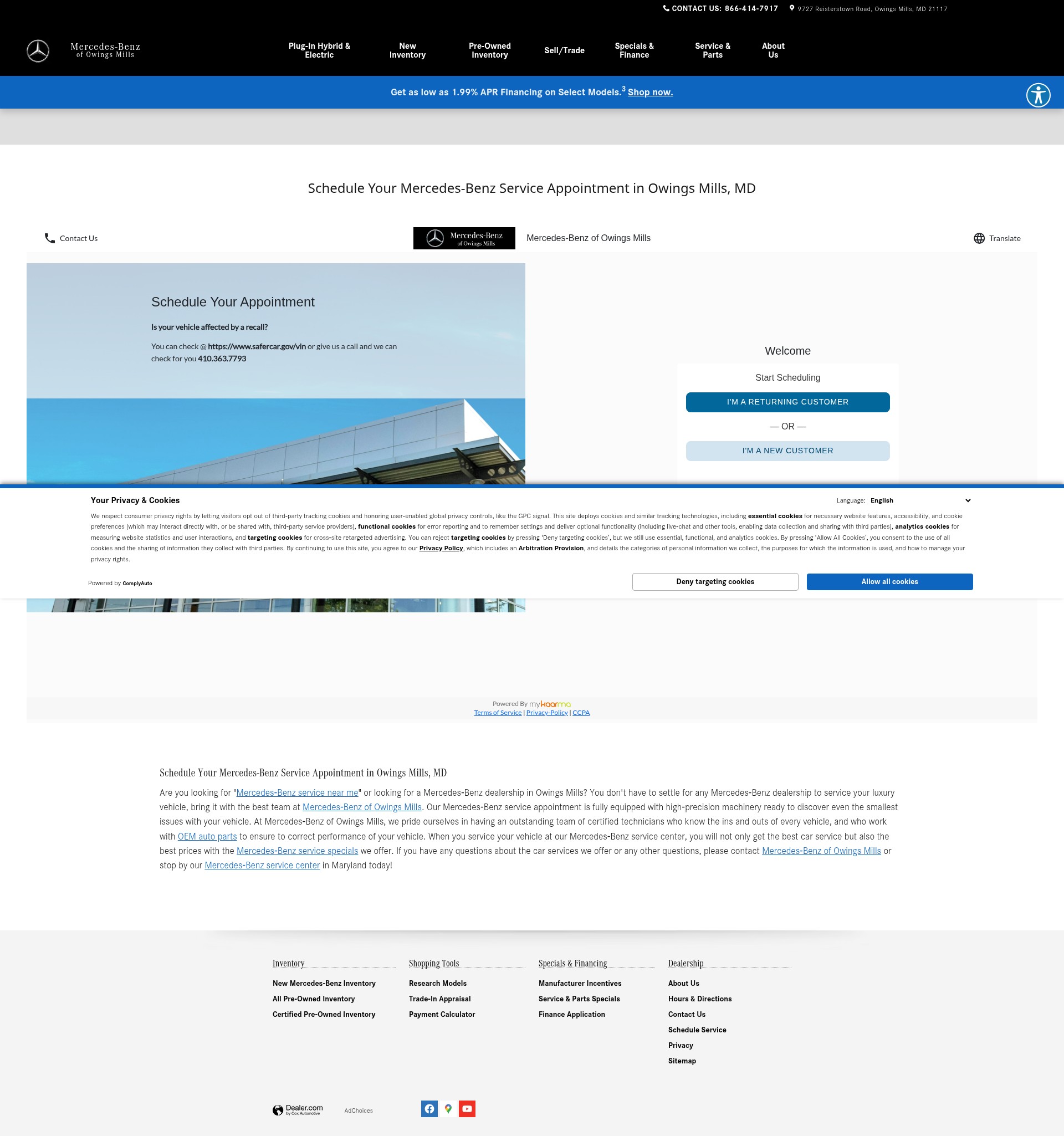Click Allow all cookies button
Viewport: 1064px width, 1136px height.
click(x=889, y=582)
